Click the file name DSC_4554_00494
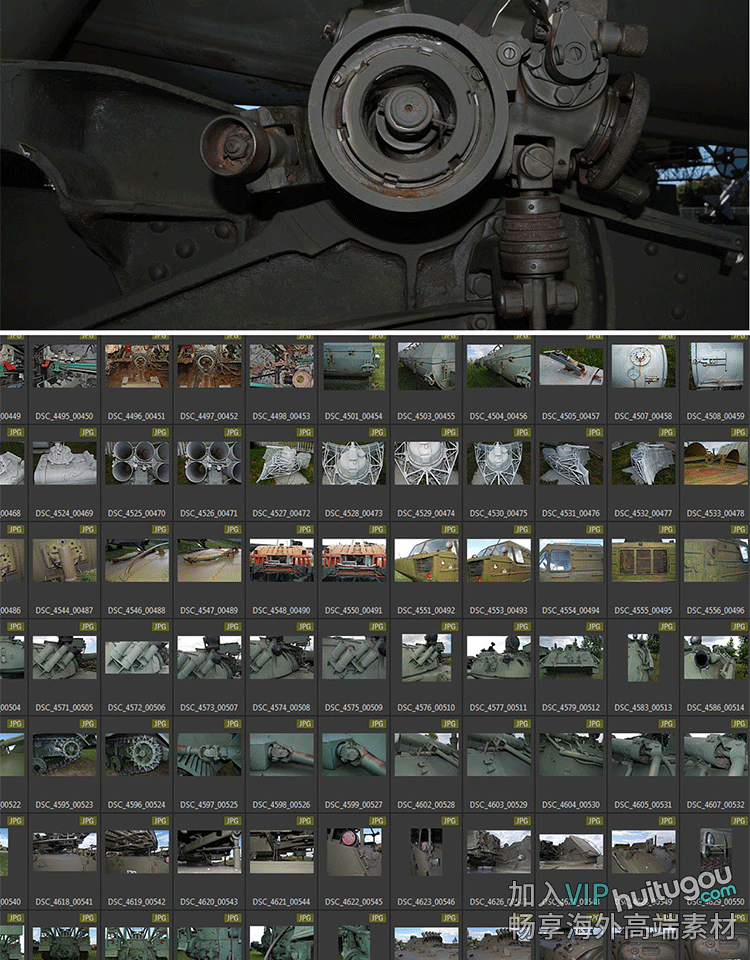750x960 pixels. coord(571,610)
